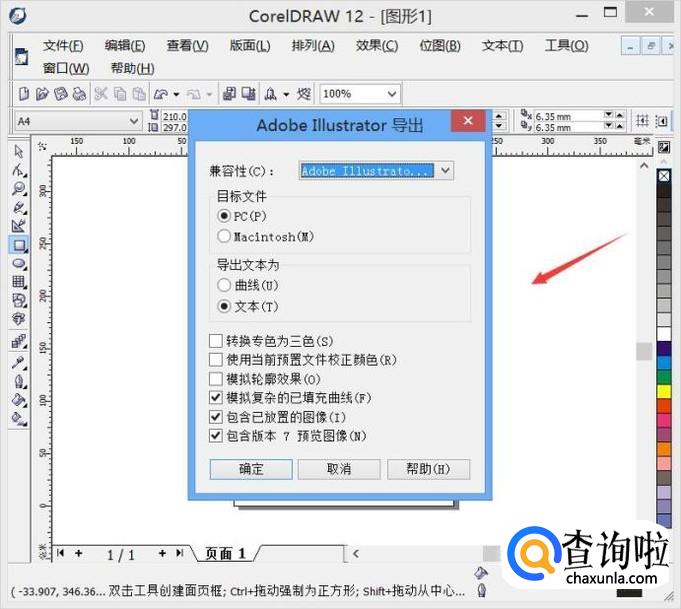Select the 曲线(U) radio option
The width and height of the screenshot is (681, 609).
[x=224, y=285]
